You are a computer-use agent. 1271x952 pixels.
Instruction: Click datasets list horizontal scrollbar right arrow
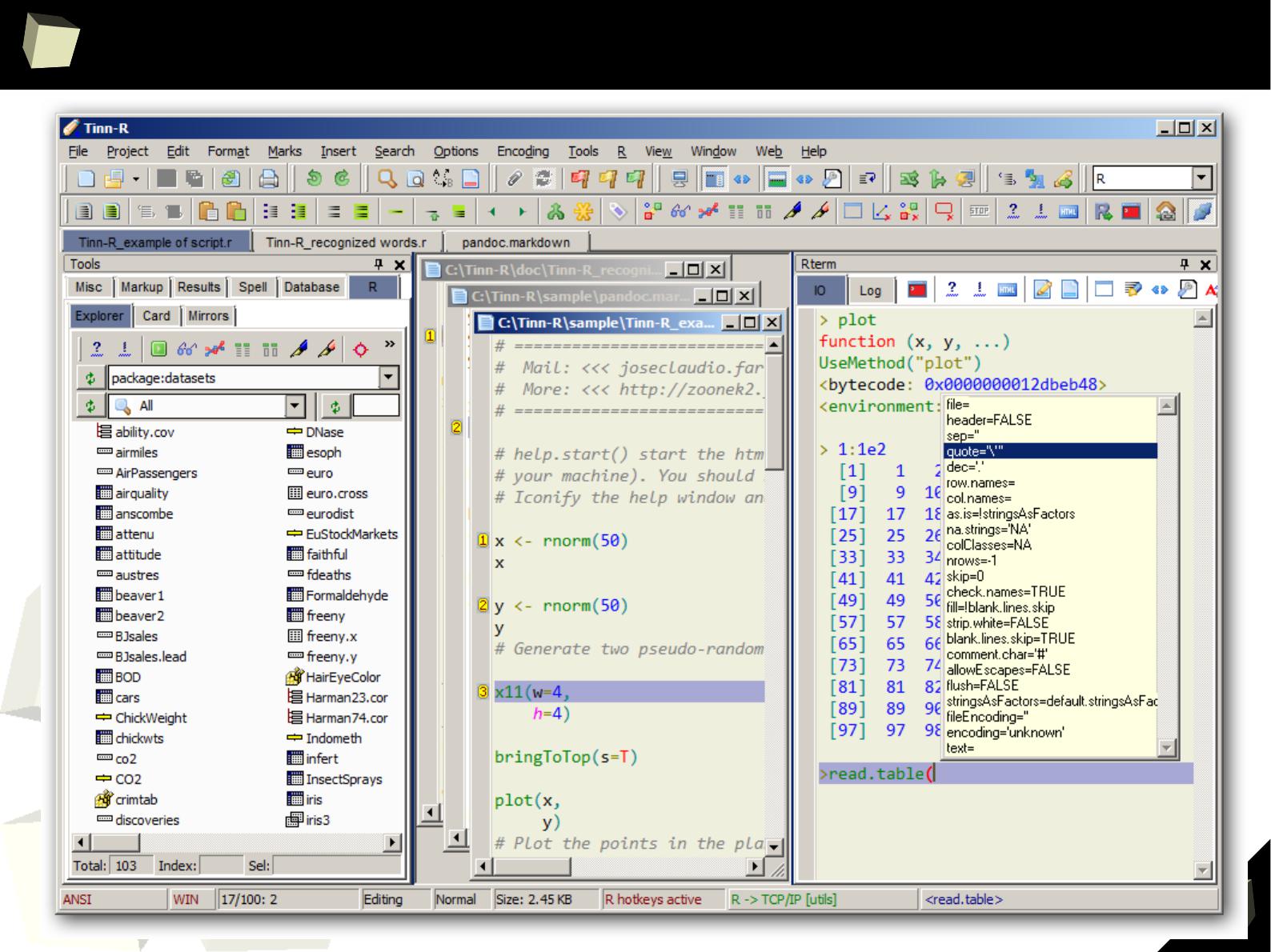click(392, 842)
